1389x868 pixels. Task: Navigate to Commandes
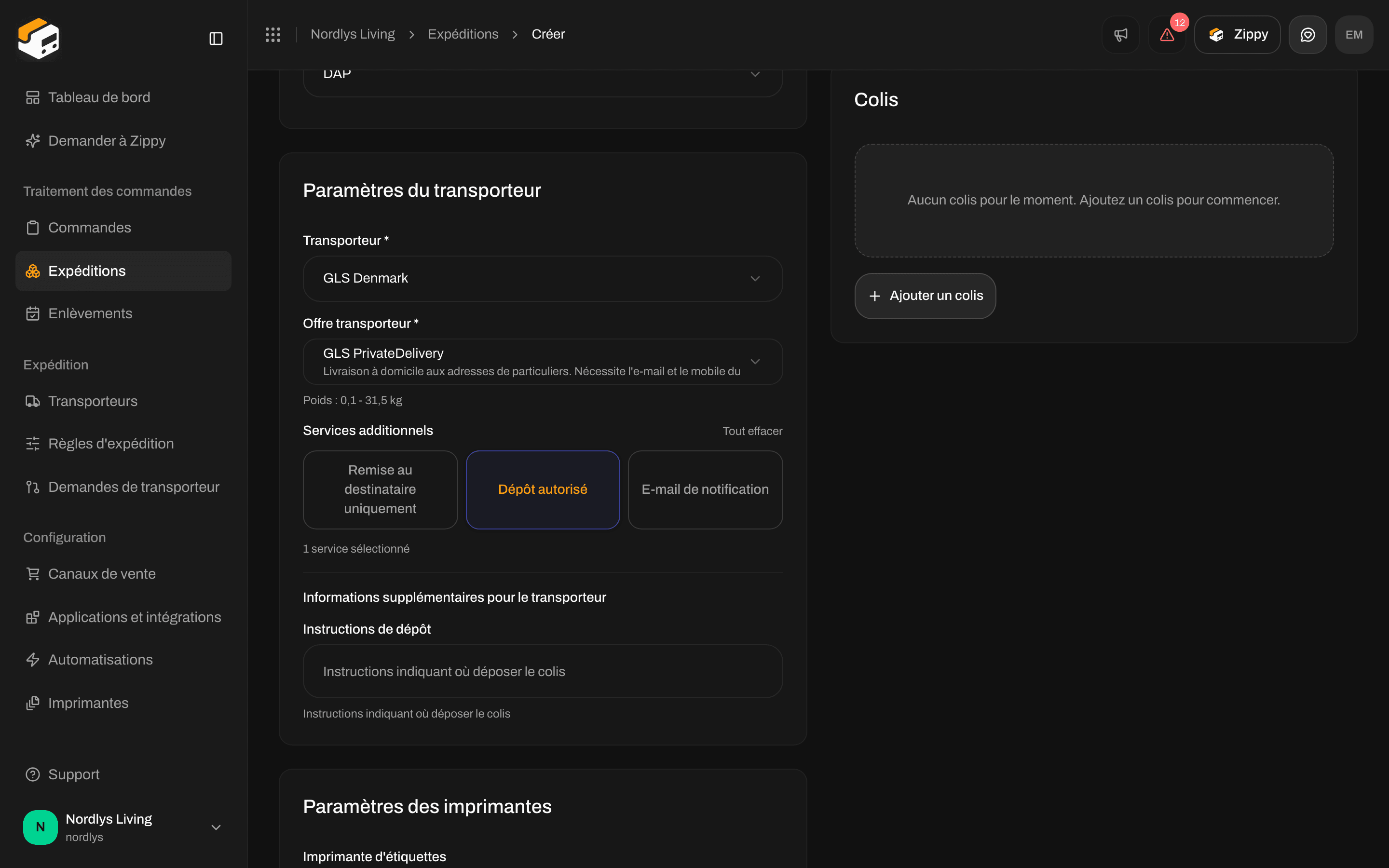[123, 228]
